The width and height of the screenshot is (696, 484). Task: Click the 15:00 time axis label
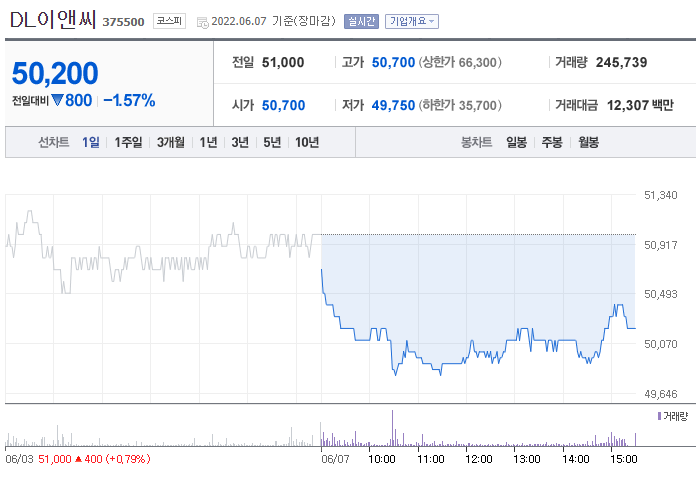(x=624, y=459)
